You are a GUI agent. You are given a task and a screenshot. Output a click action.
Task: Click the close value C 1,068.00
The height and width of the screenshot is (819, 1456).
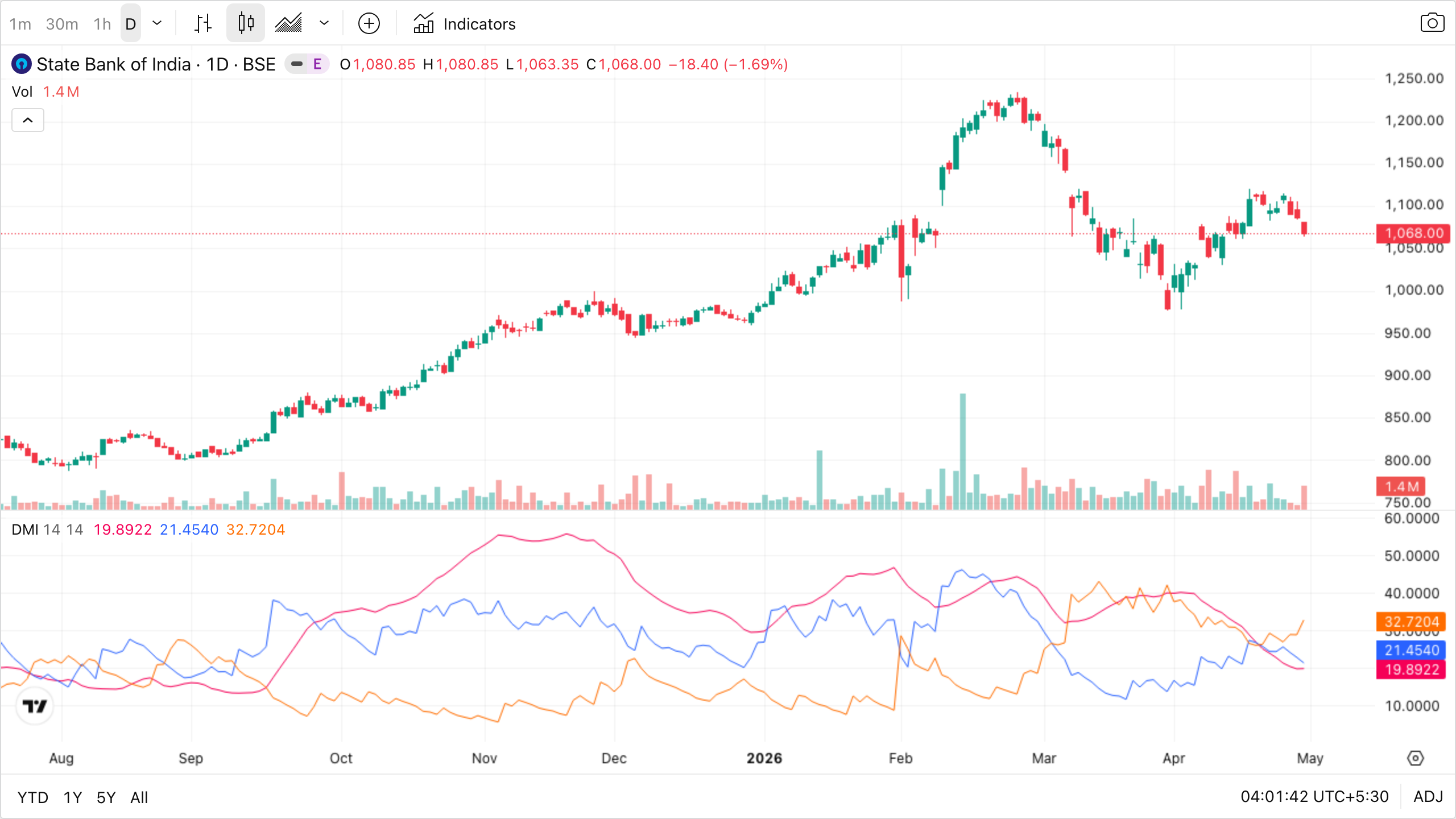tap(624, 64)
